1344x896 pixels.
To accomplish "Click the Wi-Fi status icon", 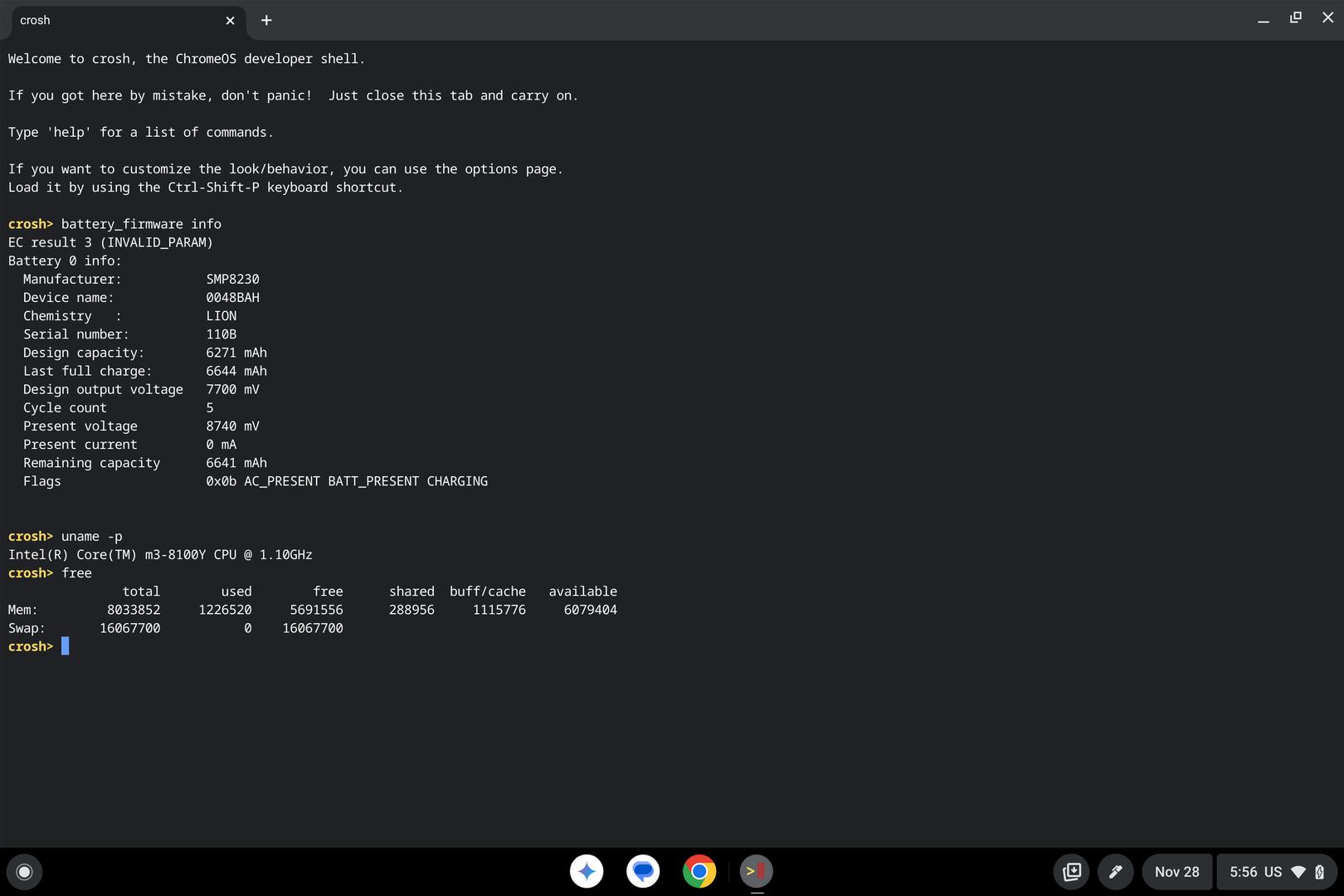I will (1298, 872).
